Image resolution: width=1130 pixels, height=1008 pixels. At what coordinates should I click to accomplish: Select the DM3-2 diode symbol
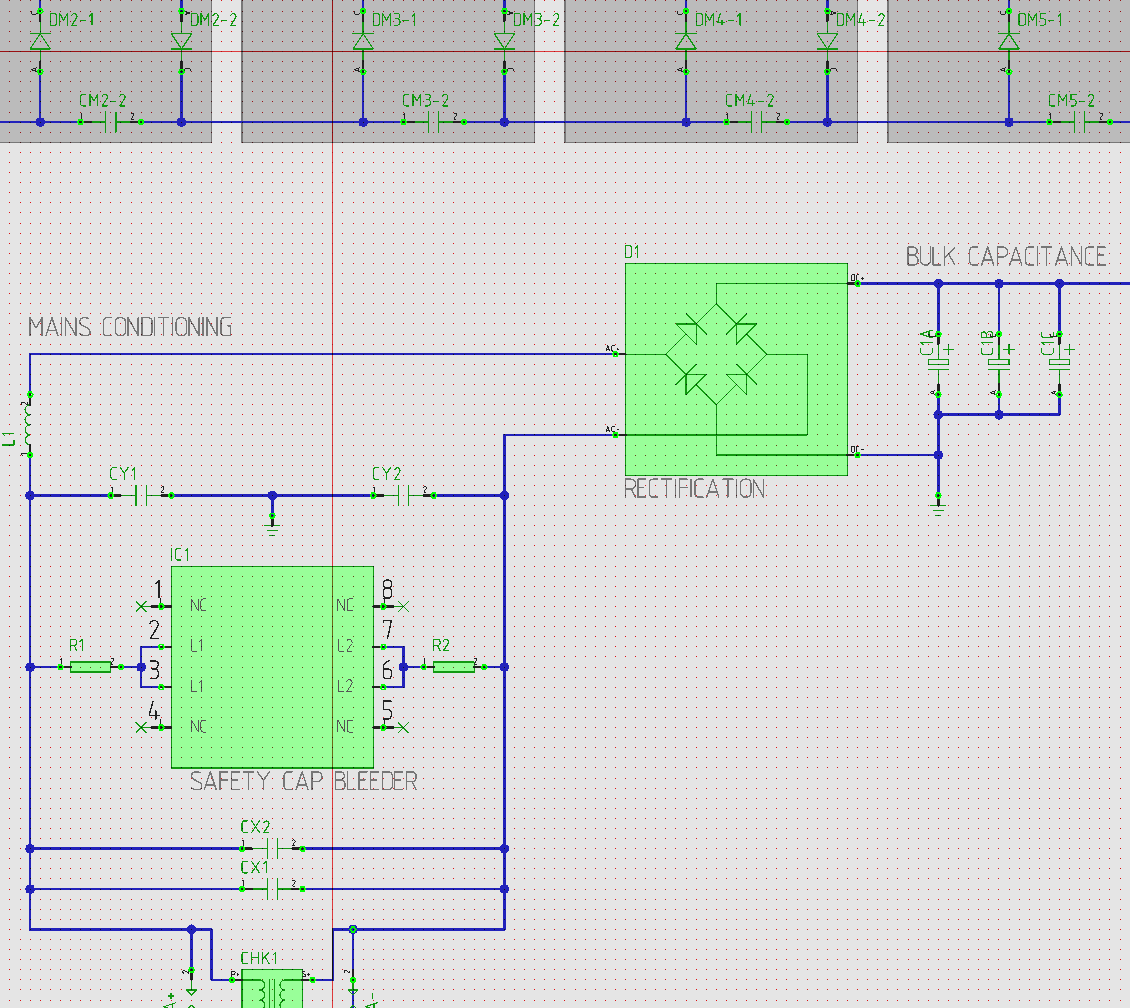pos(504,41)
